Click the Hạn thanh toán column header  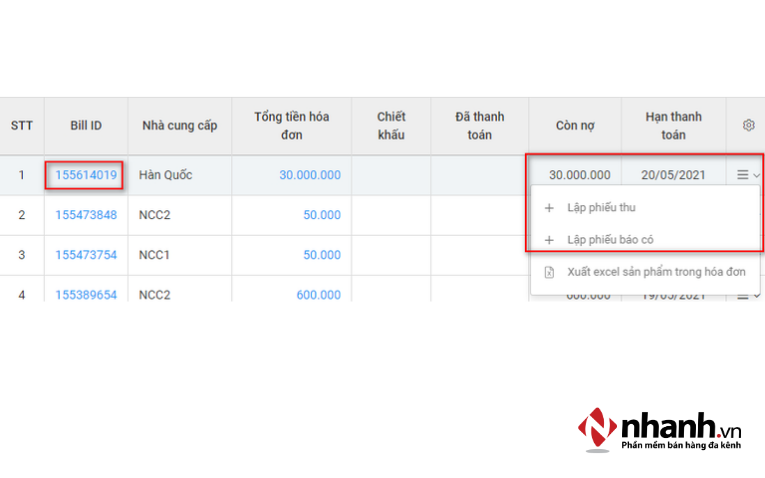(x=673, y=125)
